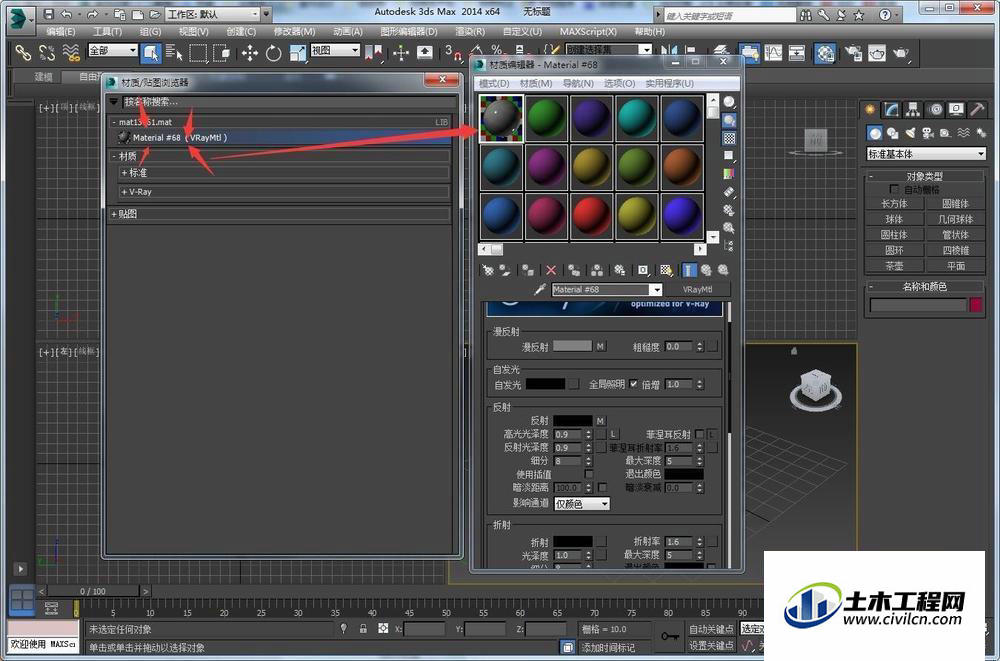Open the 影响通道 仅颜色 dropdown
1000x661 pixels.
(x=581, y=504)
